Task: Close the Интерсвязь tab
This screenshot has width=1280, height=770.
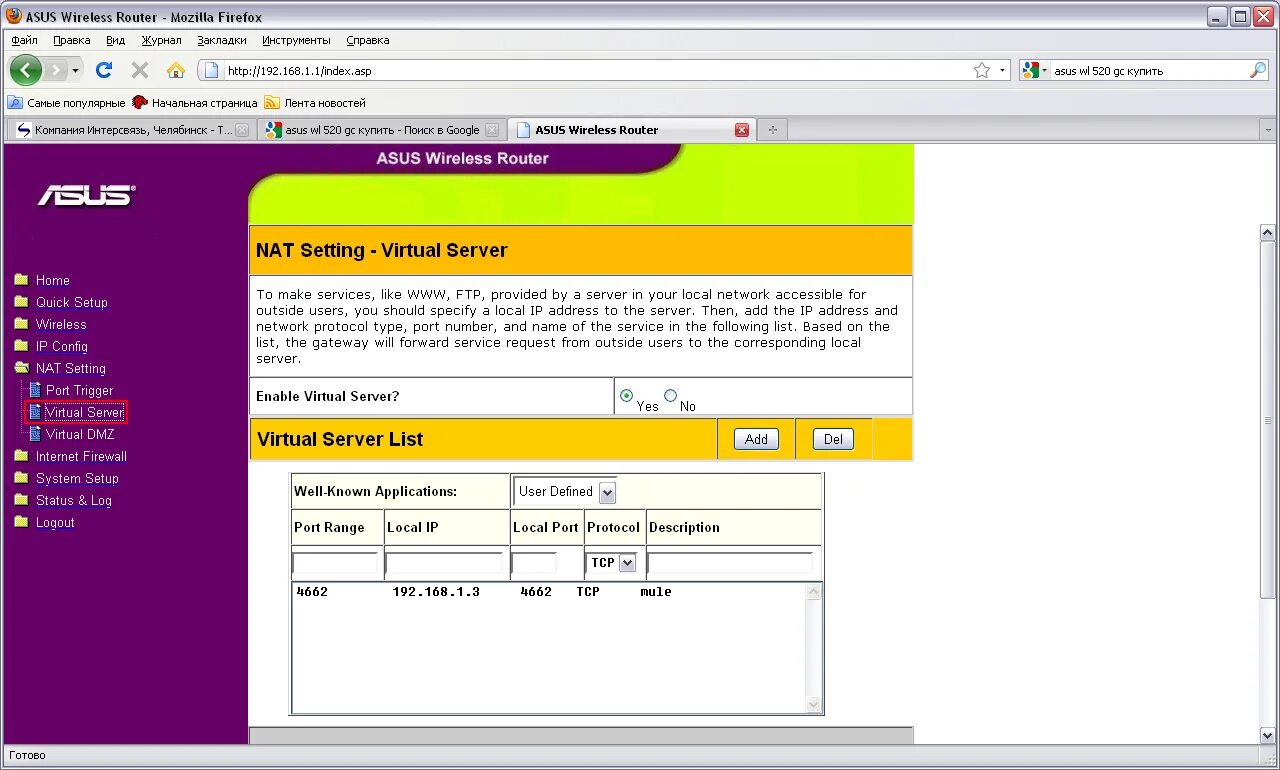Action: pyautogui.click(x=241, y=130)
